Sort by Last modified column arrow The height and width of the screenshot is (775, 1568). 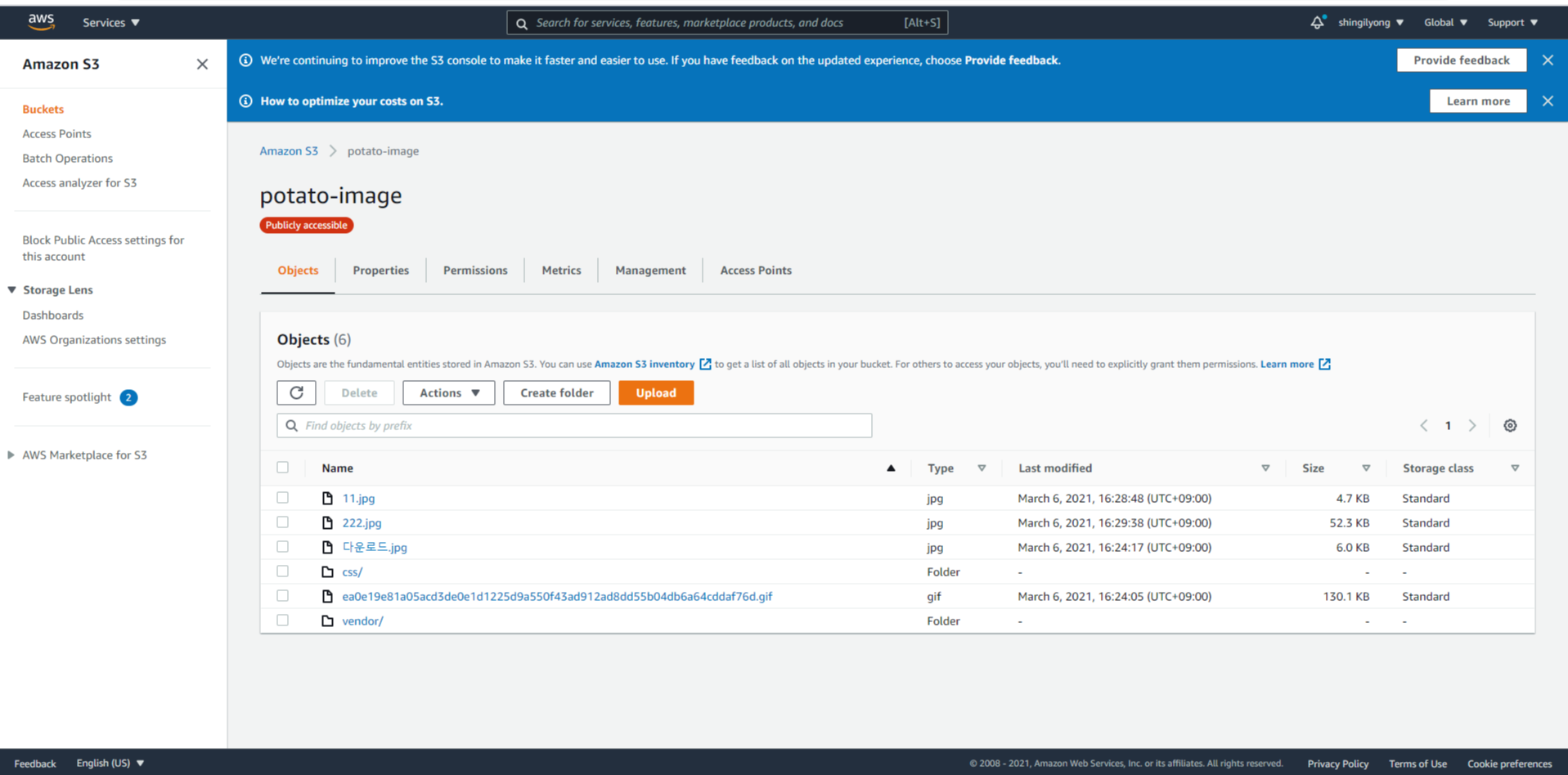coord(1265,468)
